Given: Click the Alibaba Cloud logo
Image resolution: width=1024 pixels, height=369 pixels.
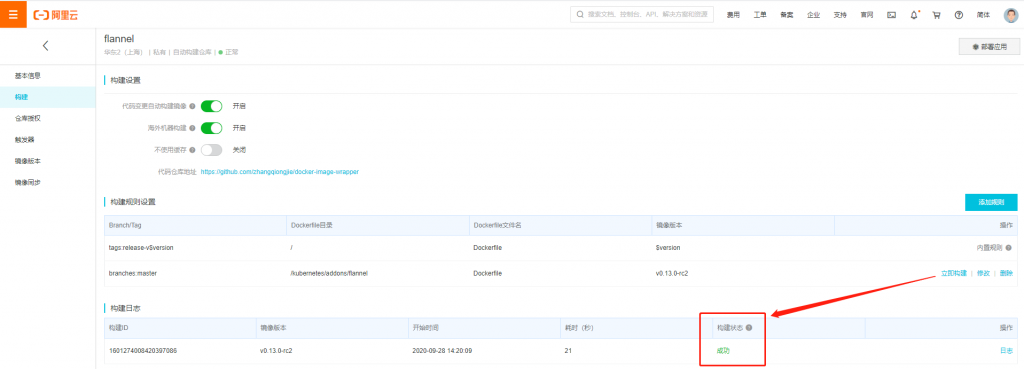Looking at the screenshot, I should pos(56,15).
